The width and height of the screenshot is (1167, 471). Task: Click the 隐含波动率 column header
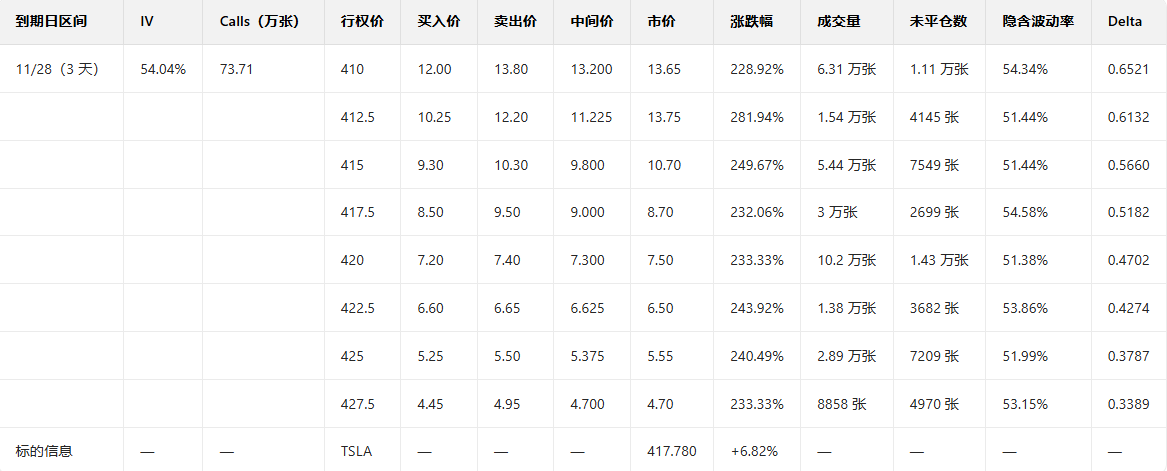[x=1038, y=21]
